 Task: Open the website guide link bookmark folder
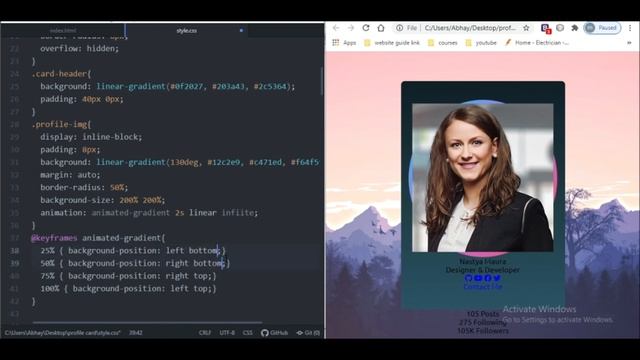391,42
